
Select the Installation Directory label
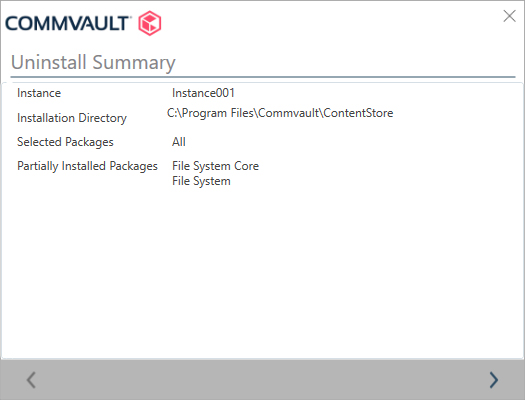pyautogui.click(x=72, y=118)
